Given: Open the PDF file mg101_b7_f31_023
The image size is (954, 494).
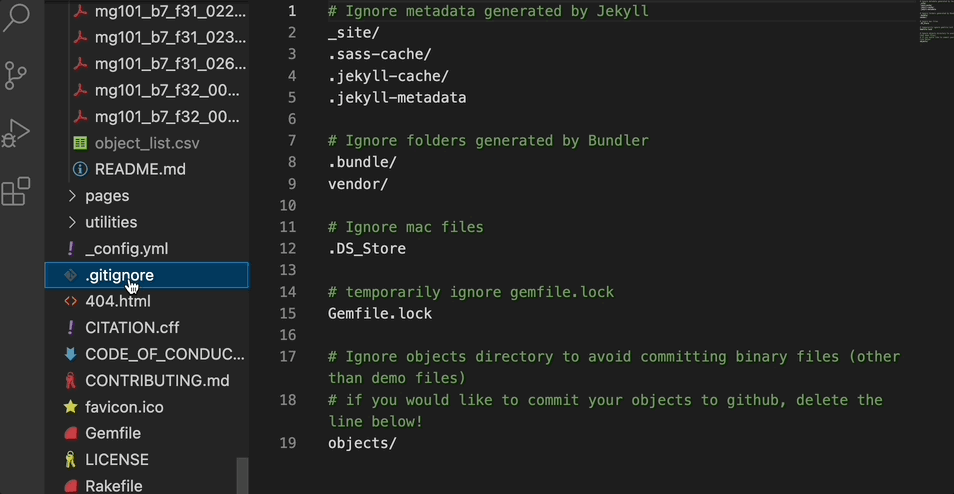Looking at the screenshot, I should click(170, 38).
